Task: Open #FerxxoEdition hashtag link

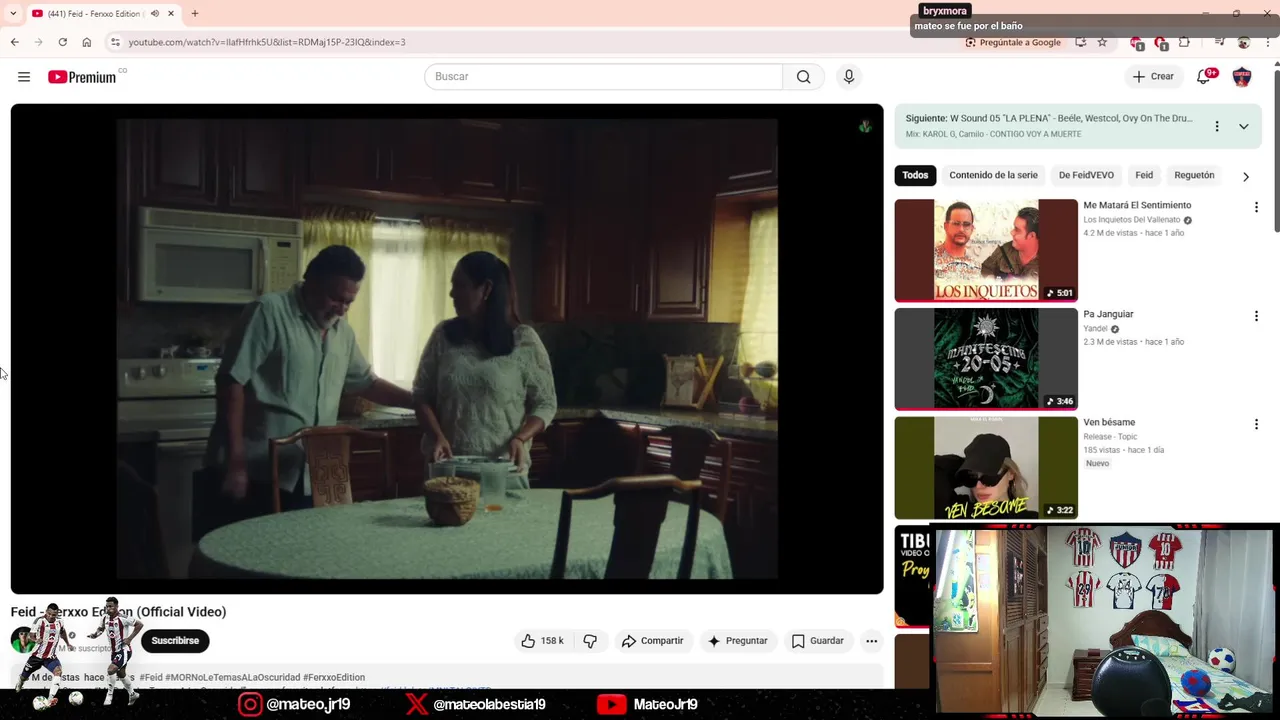Action: [334, 677]
